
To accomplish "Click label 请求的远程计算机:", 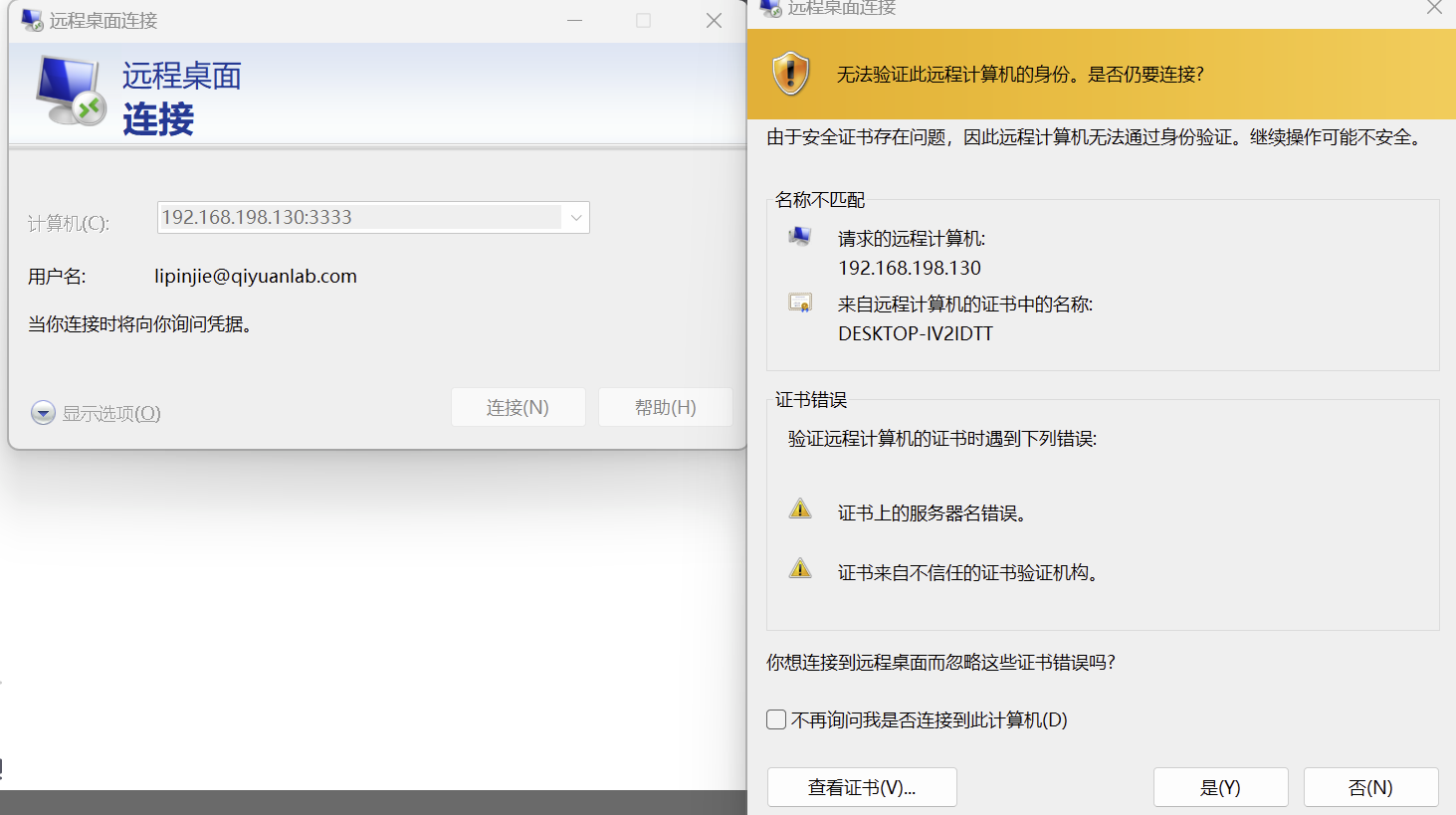I will (x=912, y=239).
